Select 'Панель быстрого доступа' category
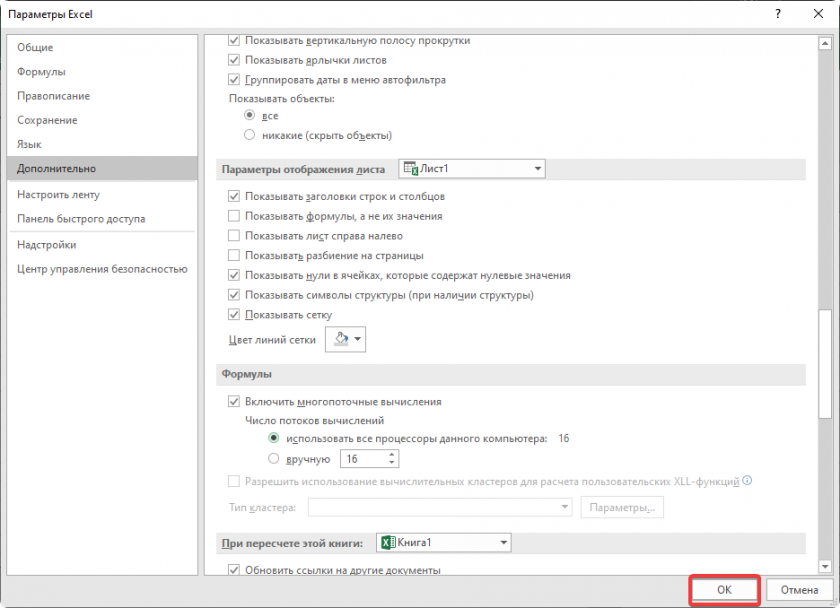Viewport: 840px width, 608px height. tap(81, 218)
